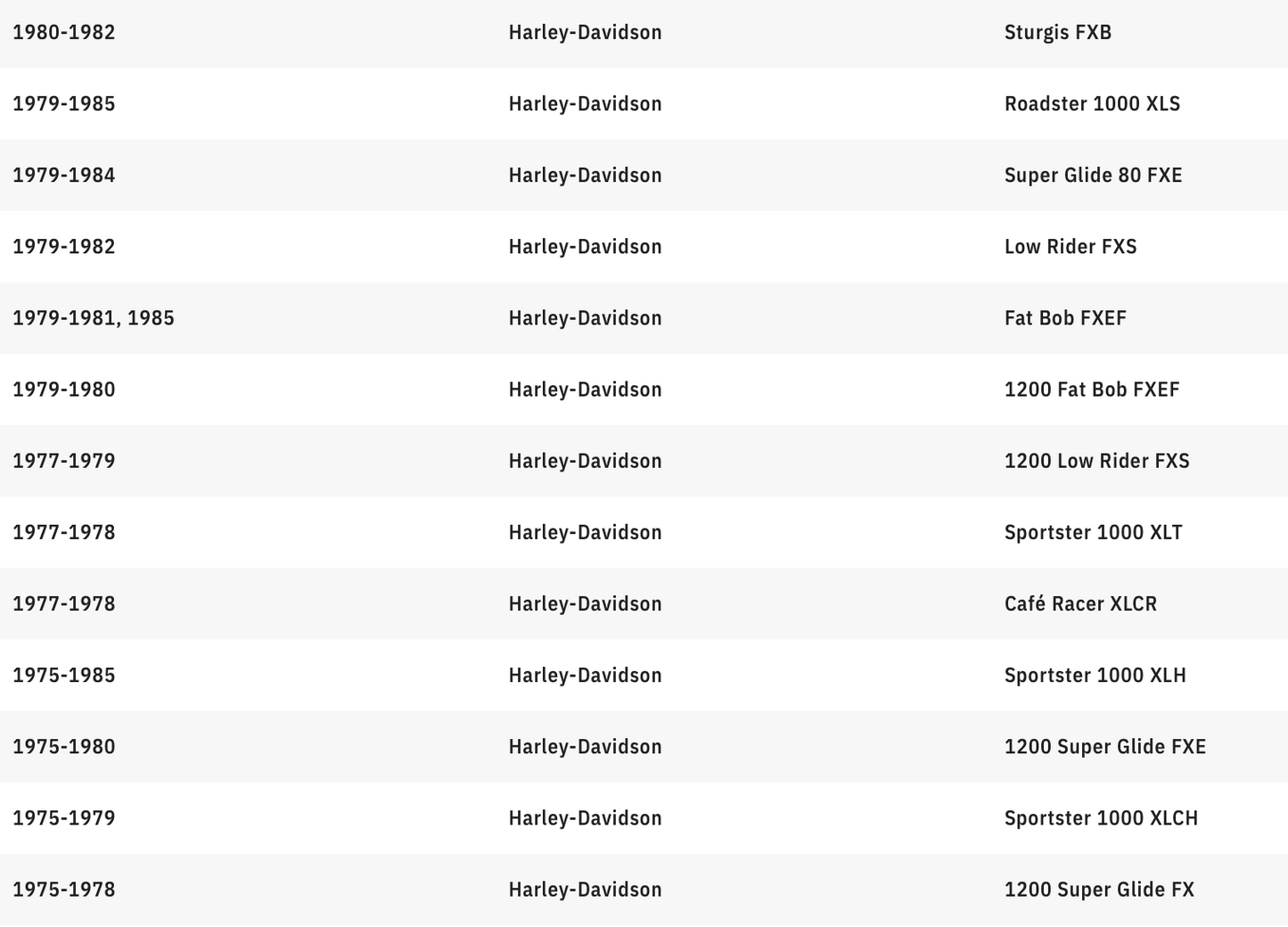1288x927 pixels.
Task: Click the 1979-1984 year range cell
Action: coord(64,176)
